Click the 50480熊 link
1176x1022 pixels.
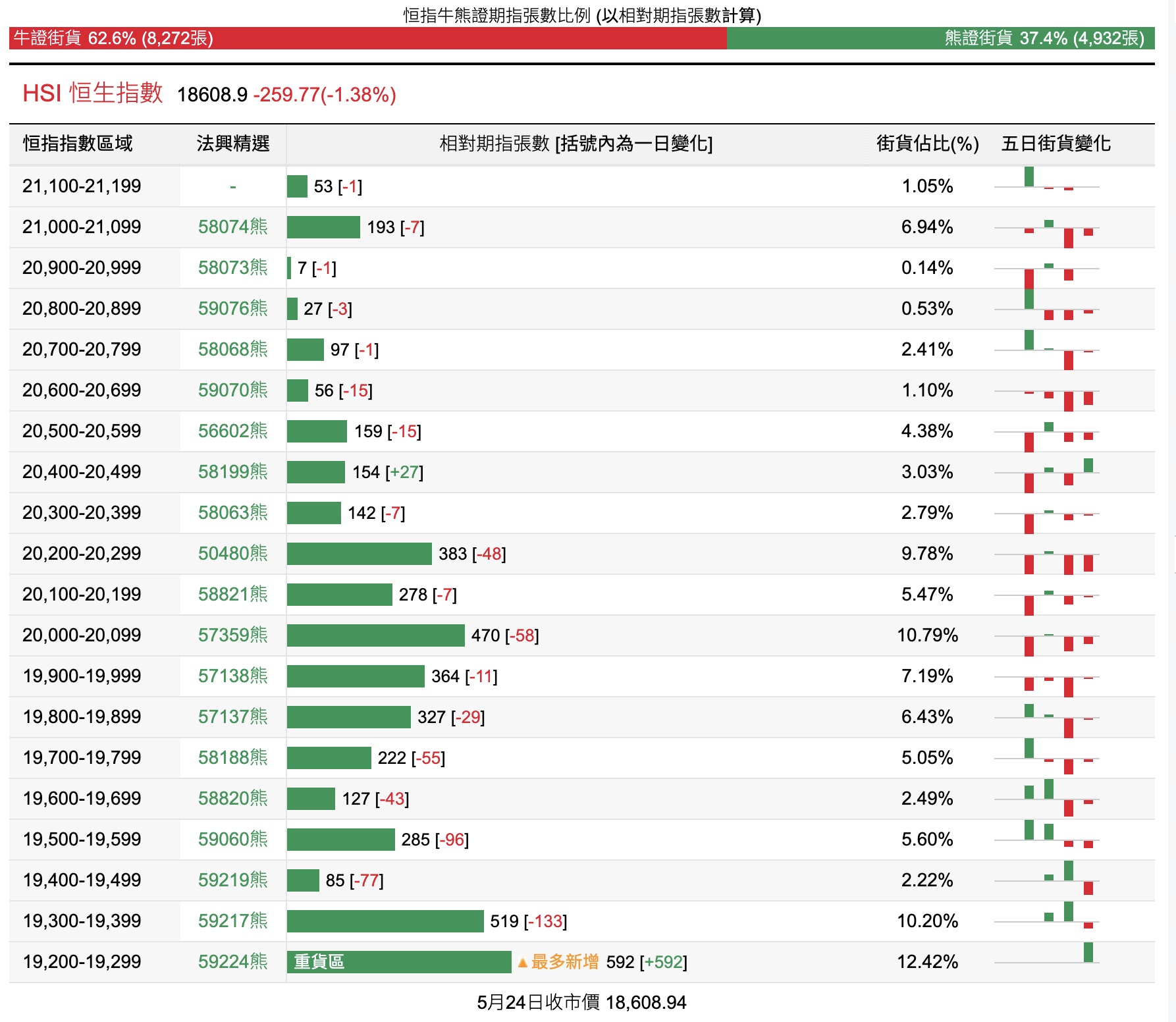(232, 554)
